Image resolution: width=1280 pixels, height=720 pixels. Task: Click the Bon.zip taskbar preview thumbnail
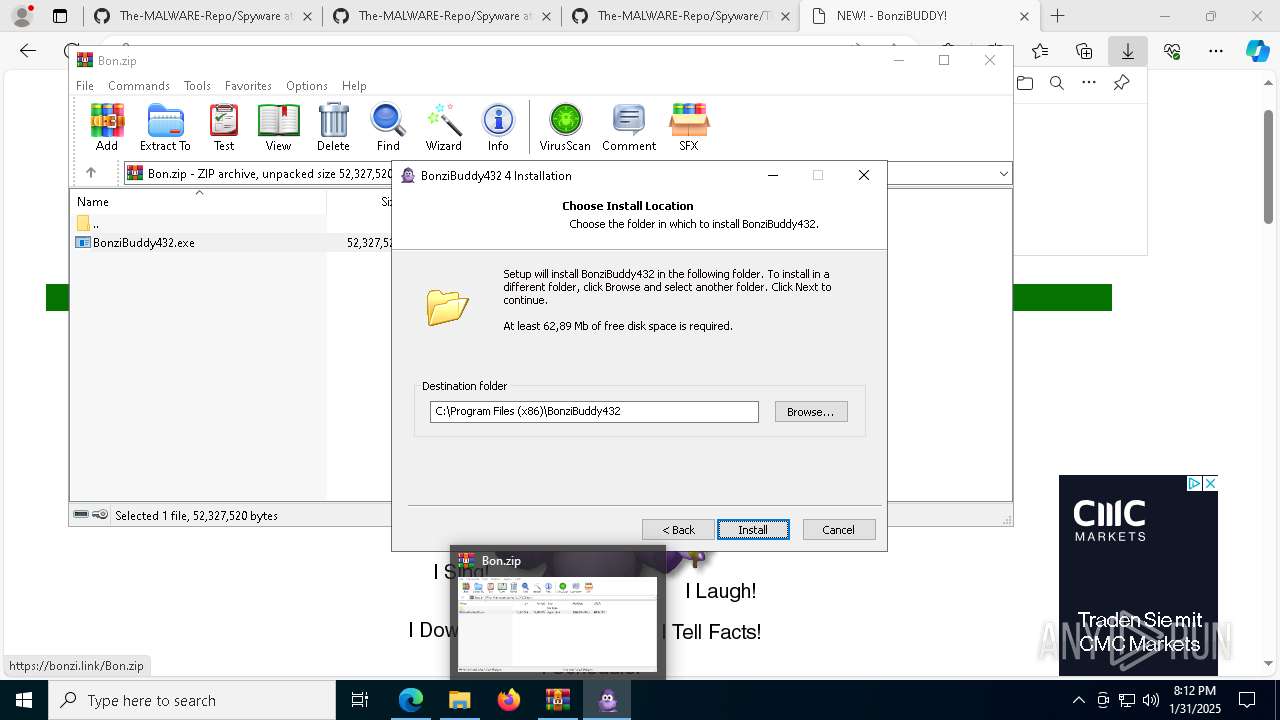click(x=558, y=624)
